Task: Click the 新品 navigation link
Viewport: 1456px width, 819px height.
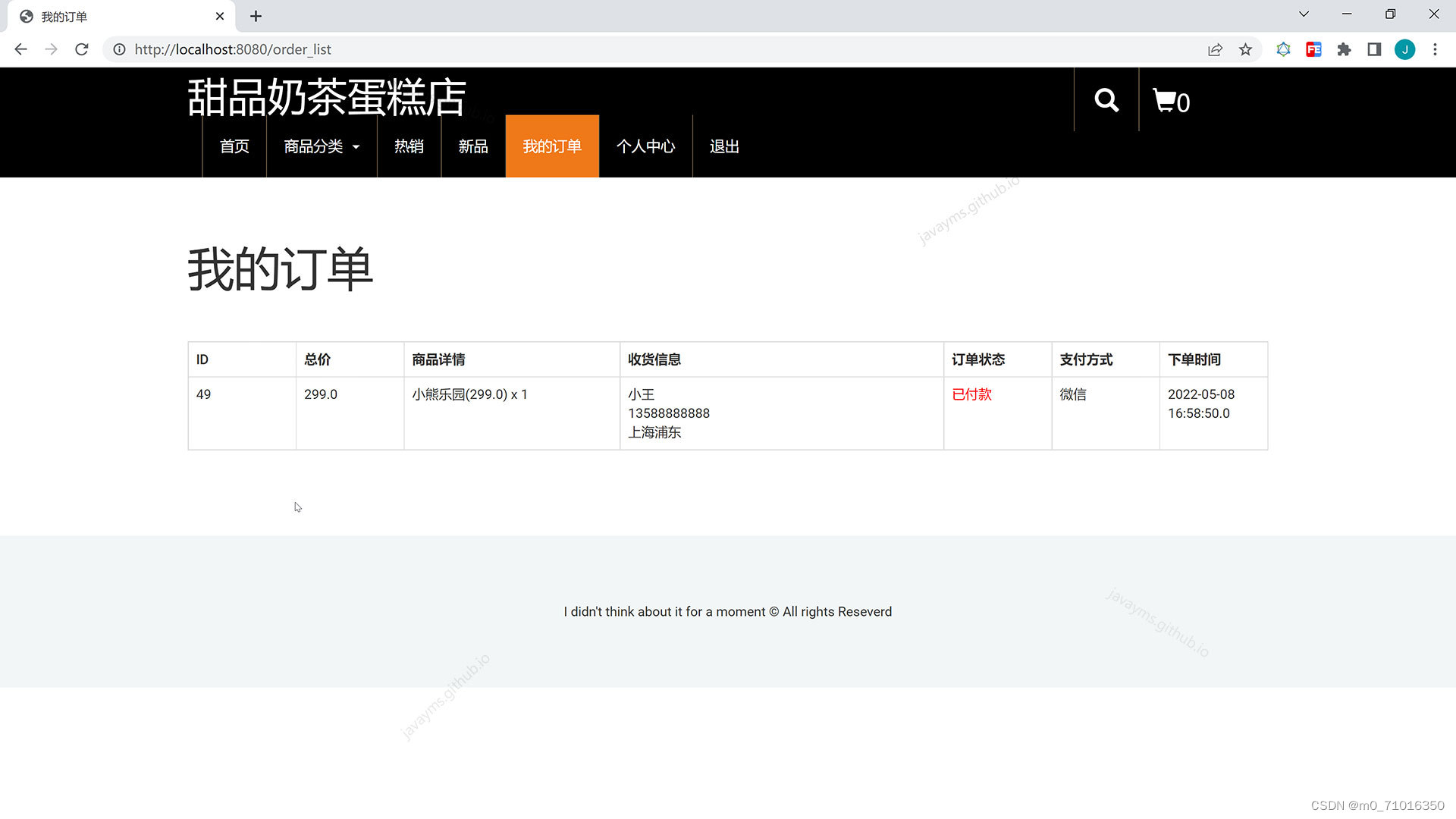Action: (x=473, y=146)
